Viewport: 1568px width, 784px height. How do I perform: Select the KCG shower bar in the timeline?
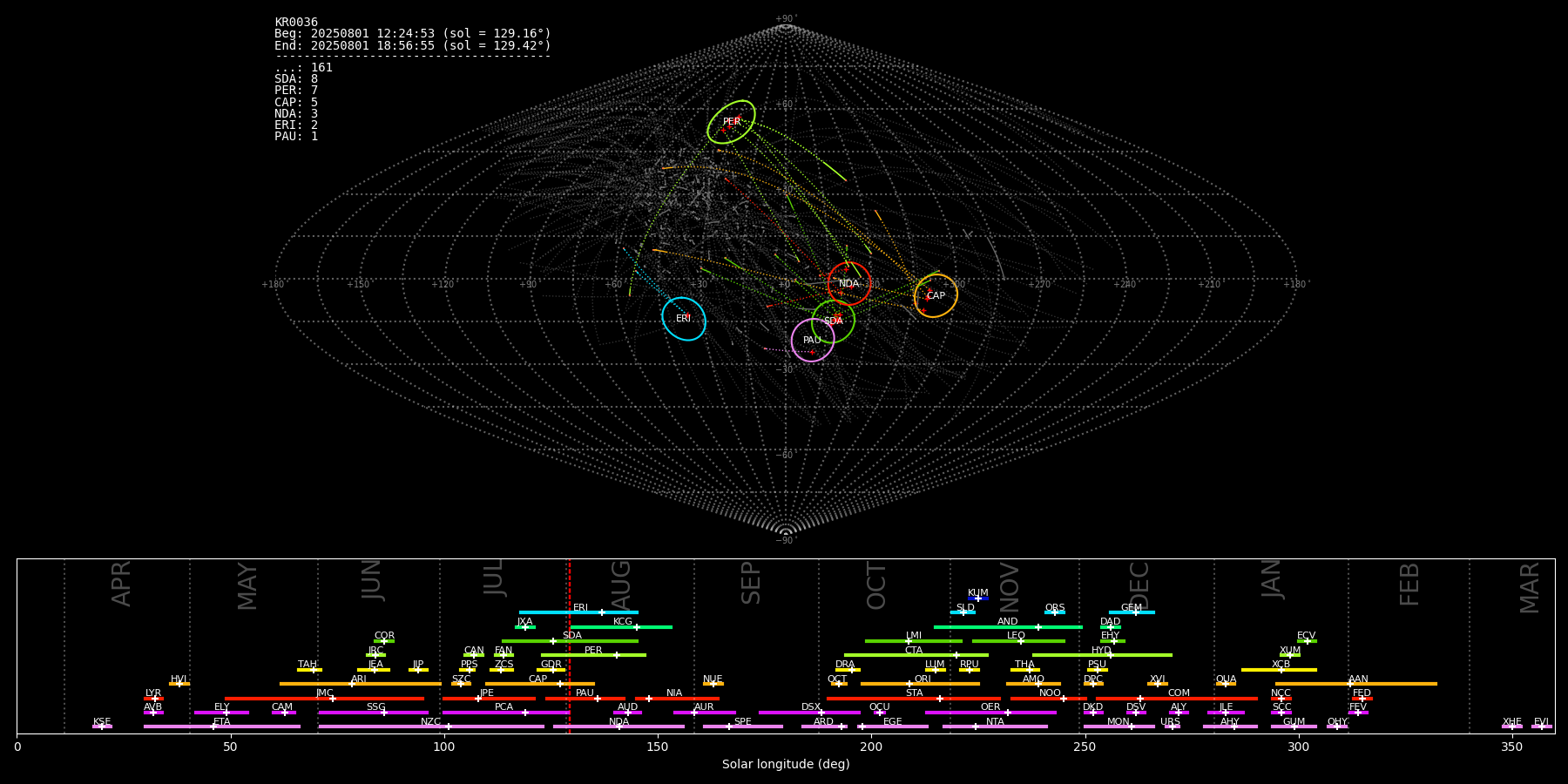pyautogui.click(x=621, y=626)
